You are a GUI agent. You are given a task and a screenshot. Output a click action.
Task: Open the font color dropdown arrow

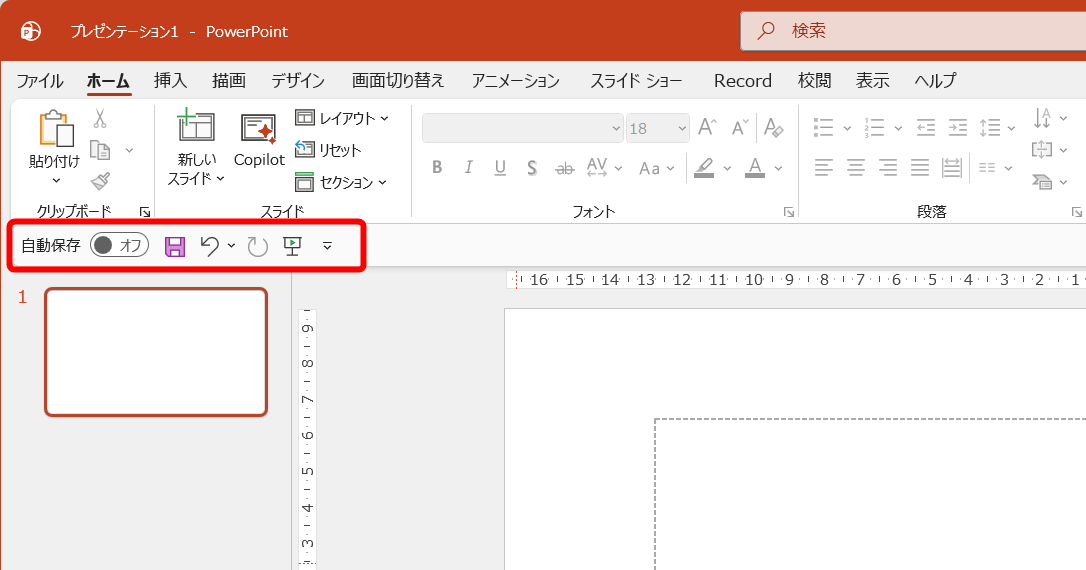(x=778, y=168)
